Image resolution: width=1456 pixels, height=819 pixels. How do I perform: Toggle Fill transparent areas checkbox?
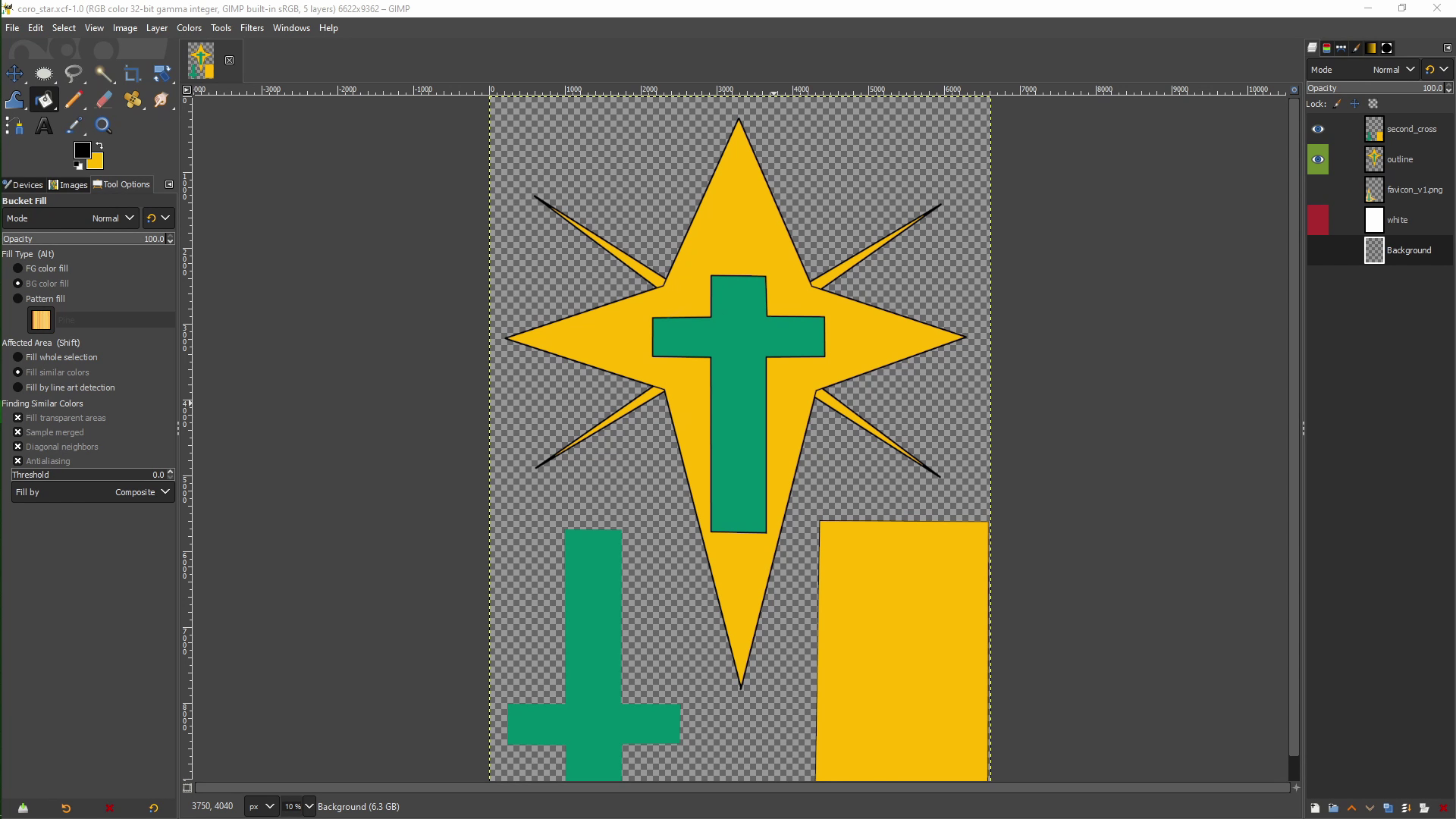[x=18, y=418]
